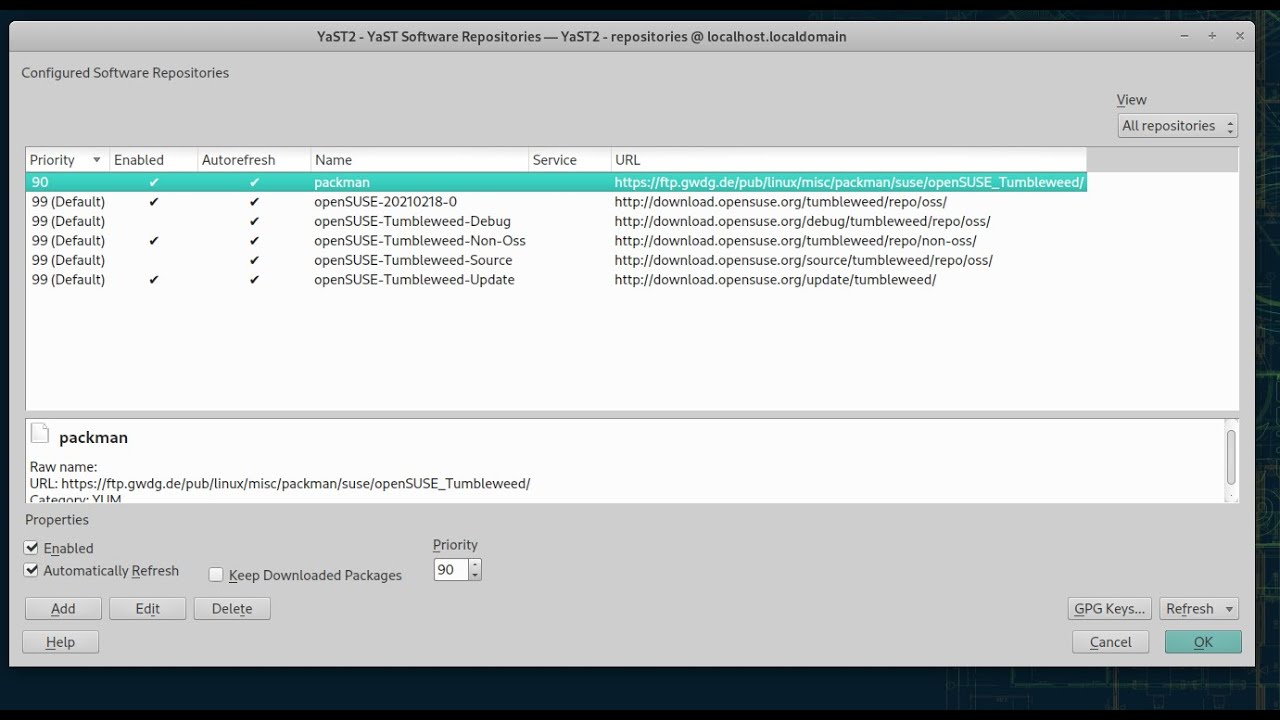
Task: Click the repository details pane scrollbar
Action: pyautogui.click(x=1231, y=456)
